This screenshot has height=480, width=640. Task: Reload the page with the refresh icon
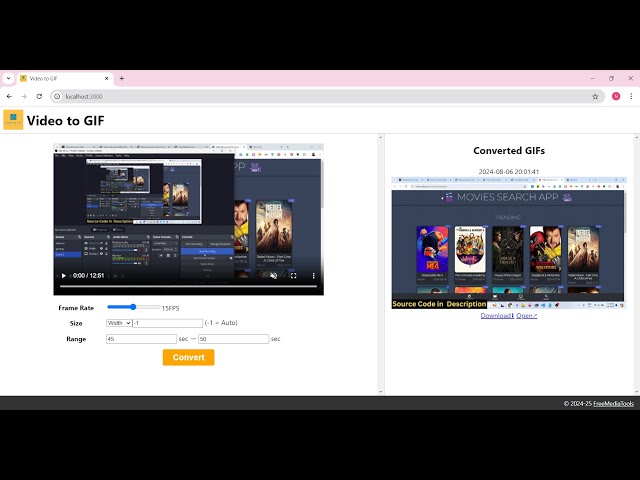[x=39, y=96]
